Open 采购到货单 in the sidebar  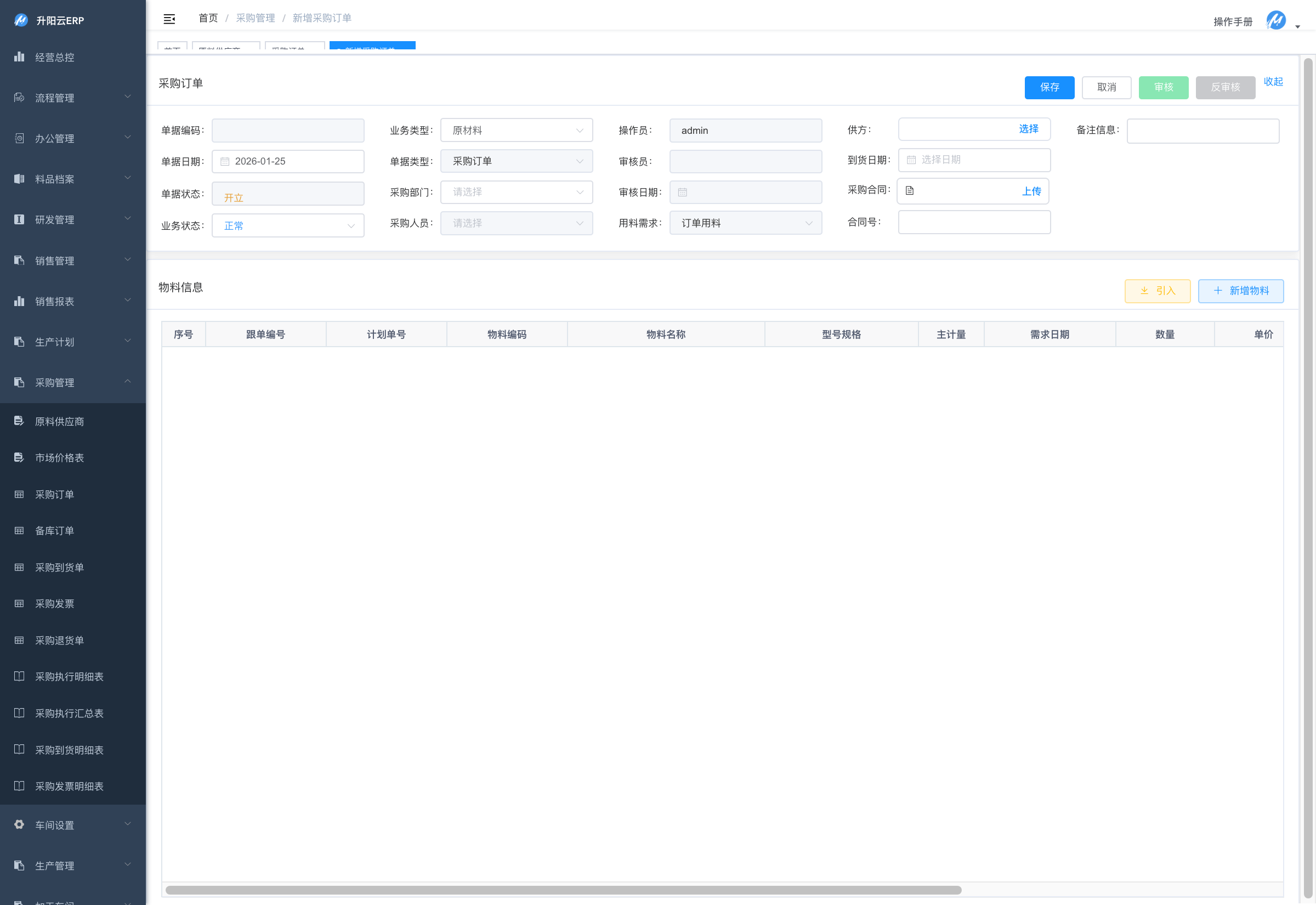tap(60, 568)
